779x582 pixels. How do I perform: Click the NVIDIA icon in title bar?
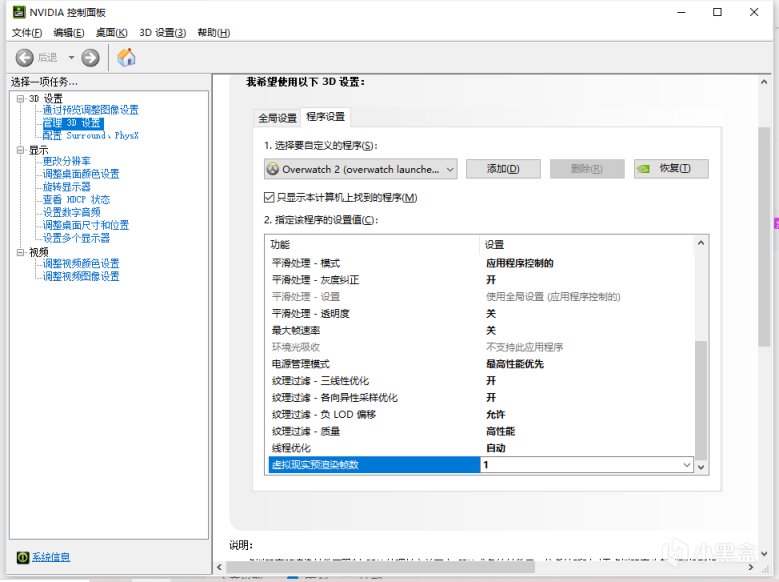click(x=19, y=12)
